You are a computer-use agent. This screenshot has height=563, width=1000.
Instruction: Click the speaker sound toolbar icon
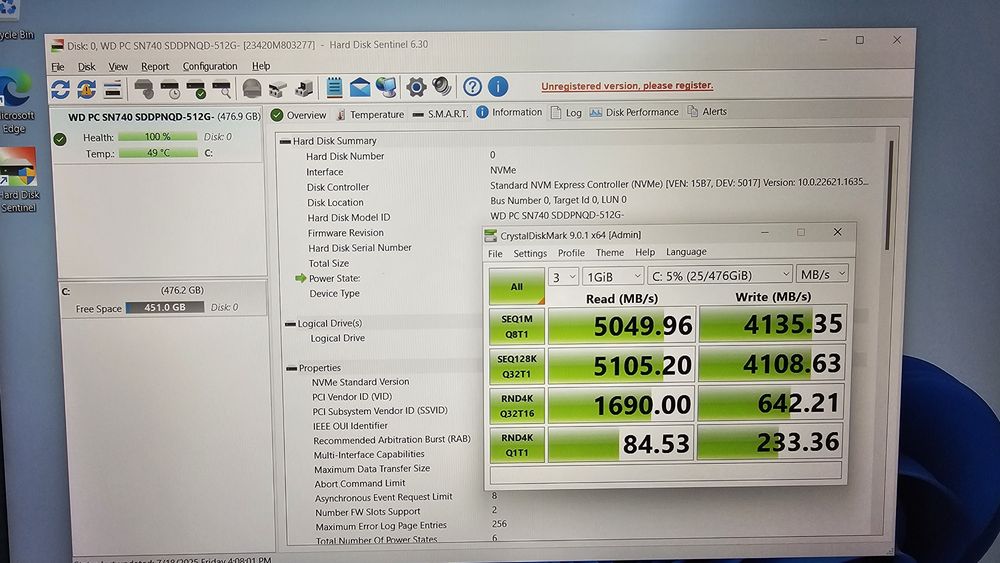pos(441,86)
